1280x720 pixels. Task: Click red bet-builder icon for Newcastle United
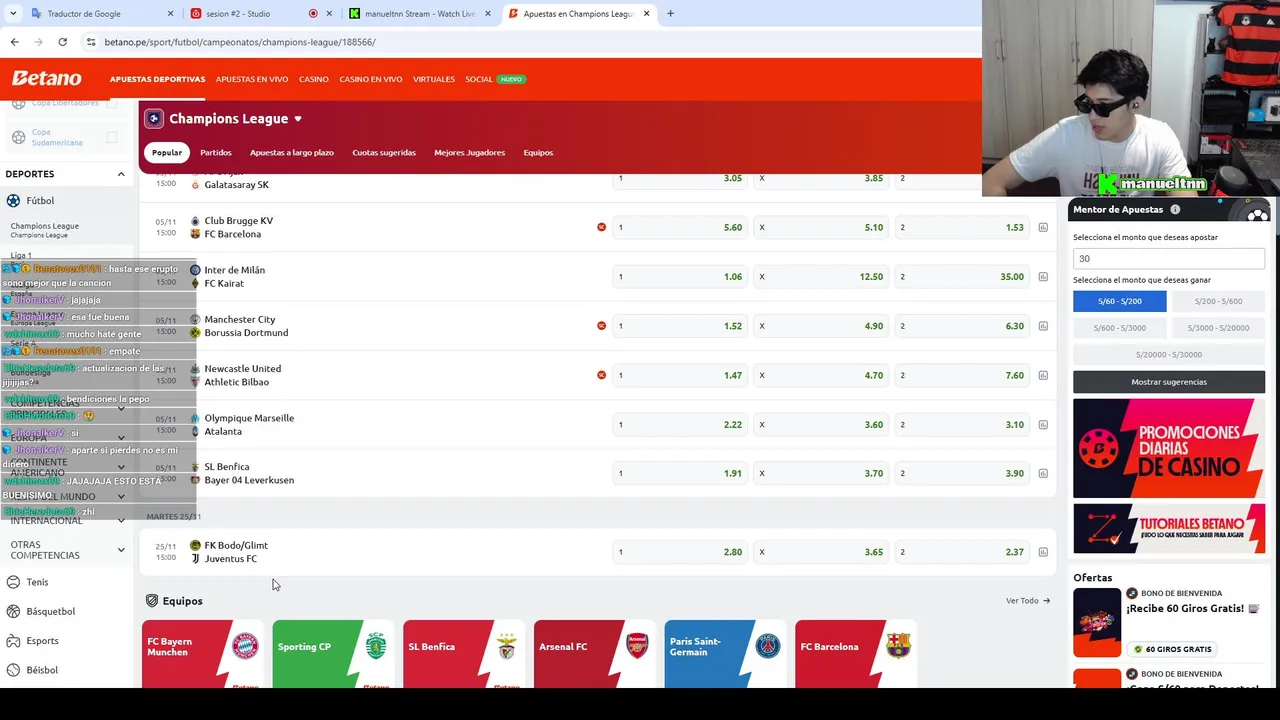click(x=601, y=375)
